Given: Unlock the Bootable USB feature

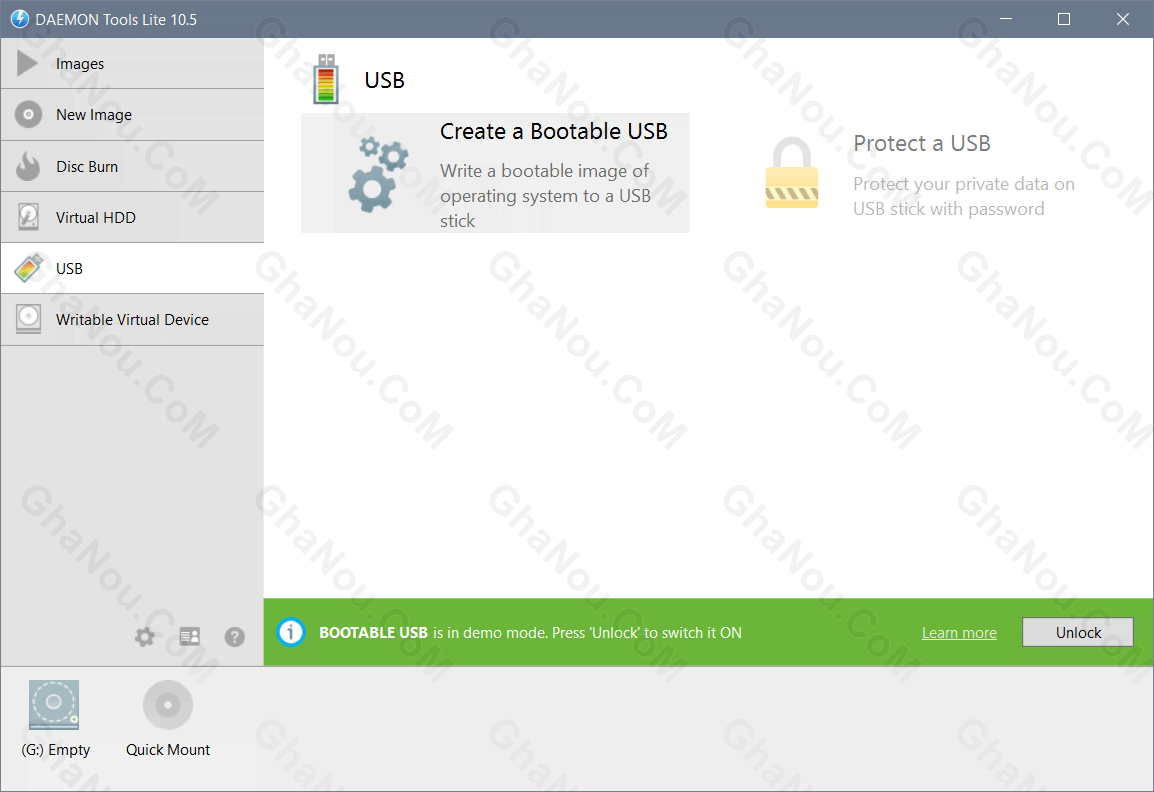Looking at the screenshot, I should (x=1077, y=632).
